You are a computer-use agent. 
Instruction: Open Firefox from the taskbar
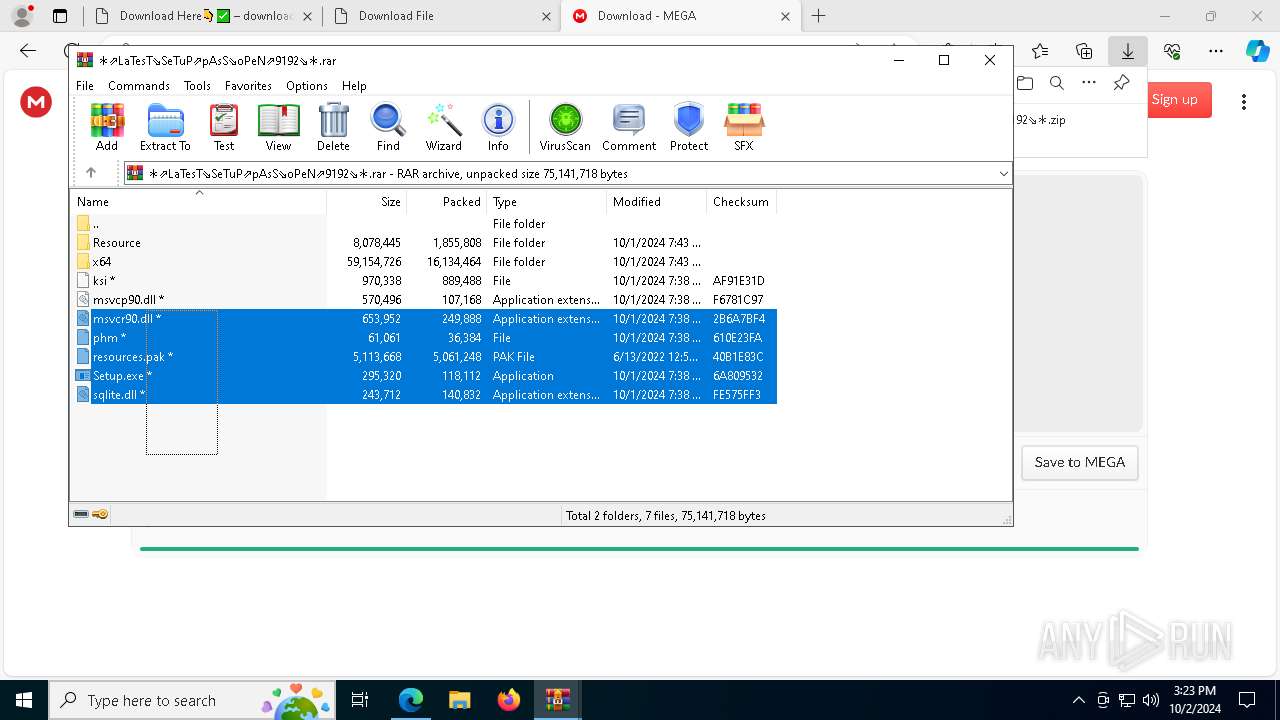pos(509,700)
